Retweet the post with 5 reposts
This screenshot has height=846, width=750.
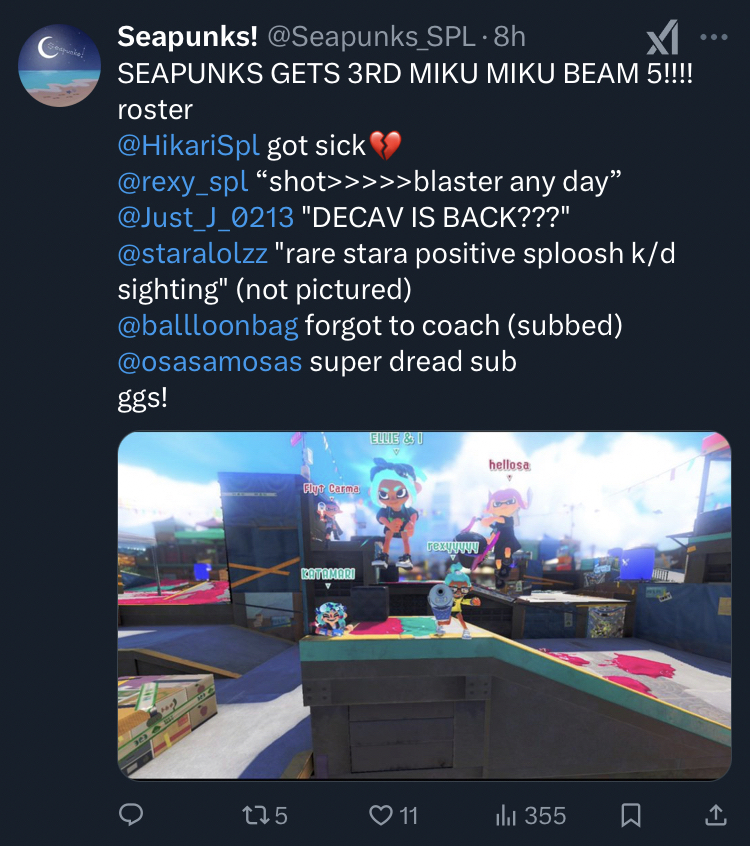pyautogui.click(x=264, y=815)
